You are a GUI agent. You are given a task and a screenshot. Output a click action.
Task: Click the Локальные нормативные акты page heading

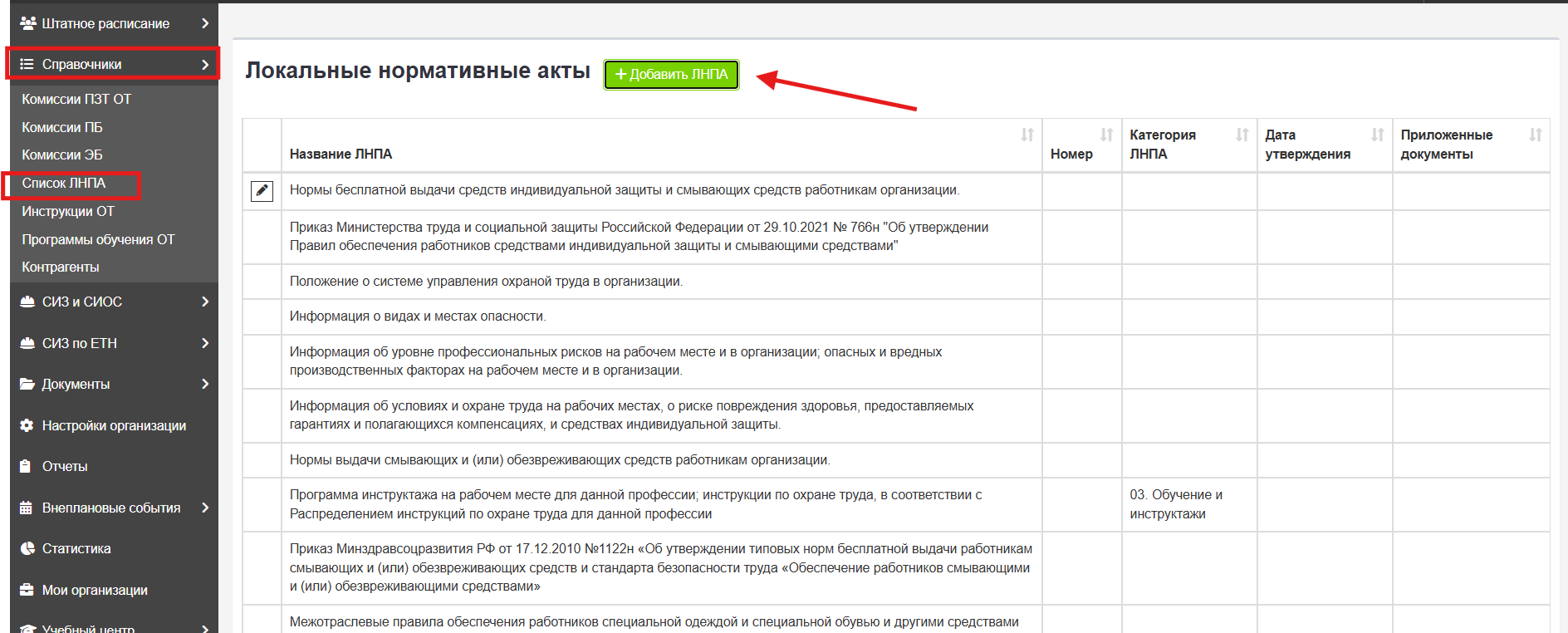coord(418,71)
